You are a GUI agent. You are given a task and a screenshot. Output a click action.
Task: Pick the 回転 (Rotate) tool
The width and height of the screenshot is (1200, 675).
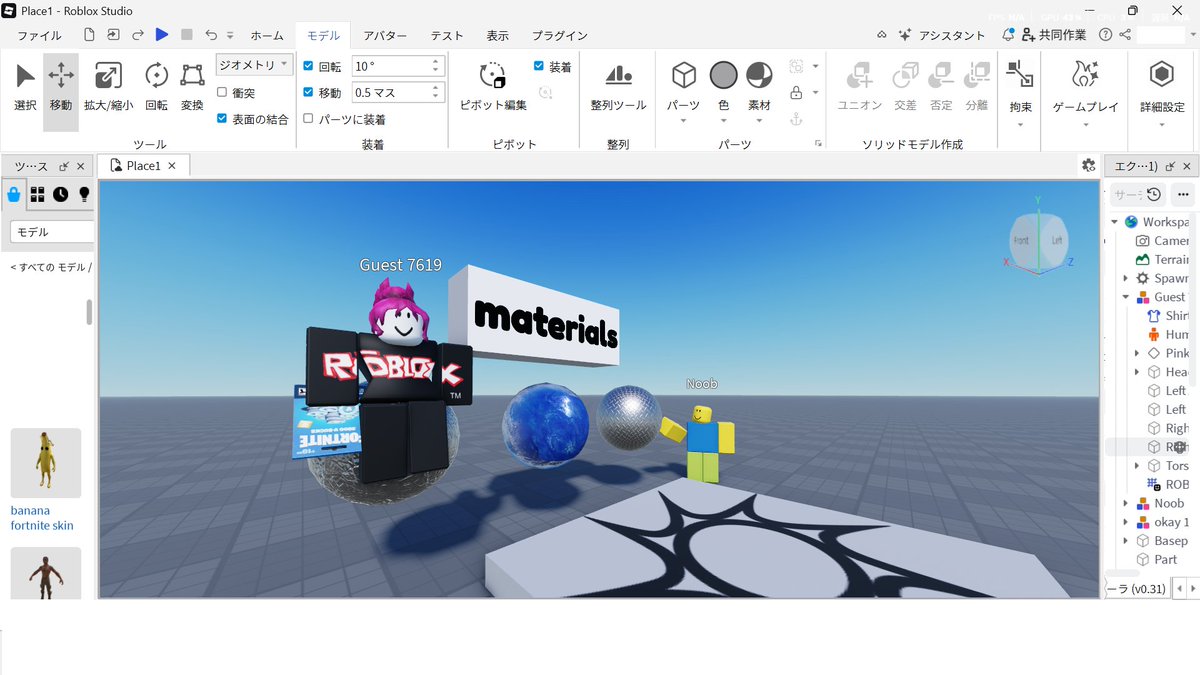tap(157, 88)
